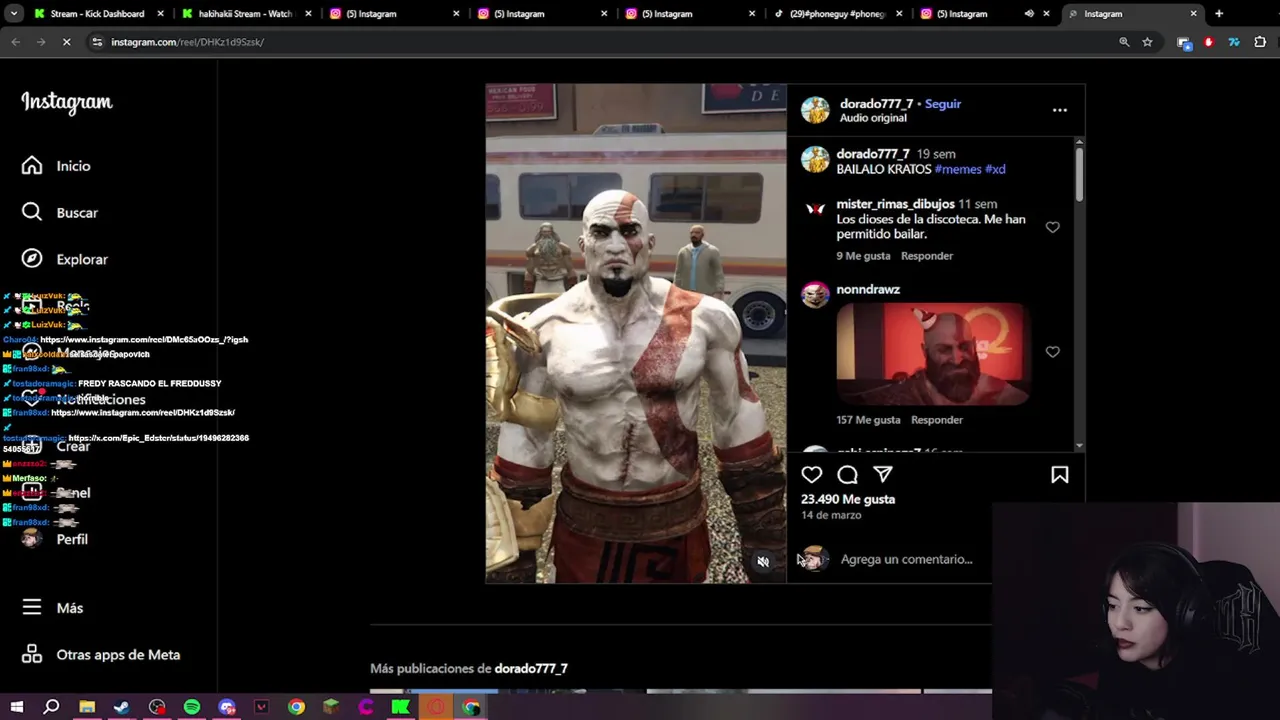Open Spotify from the taskbar
Image resolution: width=1280 pixels, height=720 pixels.
click(192, 707)
